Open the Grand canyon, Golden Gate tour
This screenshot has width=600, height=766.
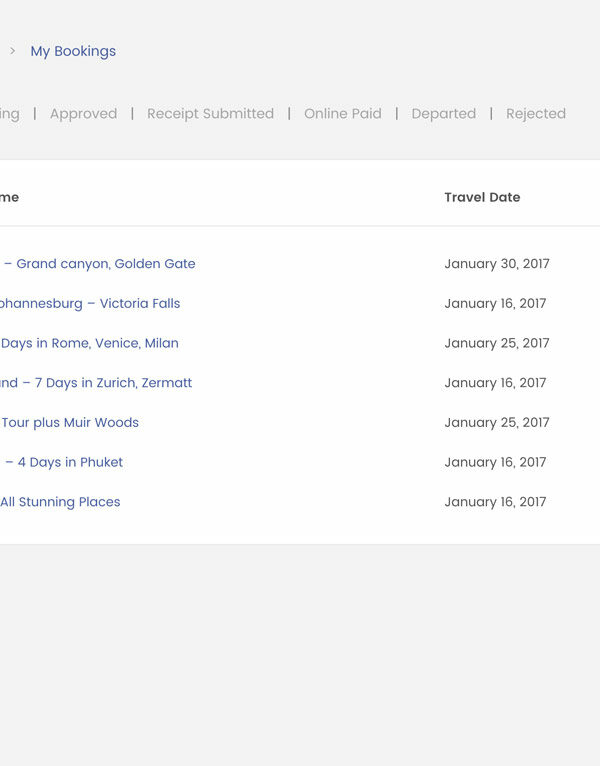(100, 264)
